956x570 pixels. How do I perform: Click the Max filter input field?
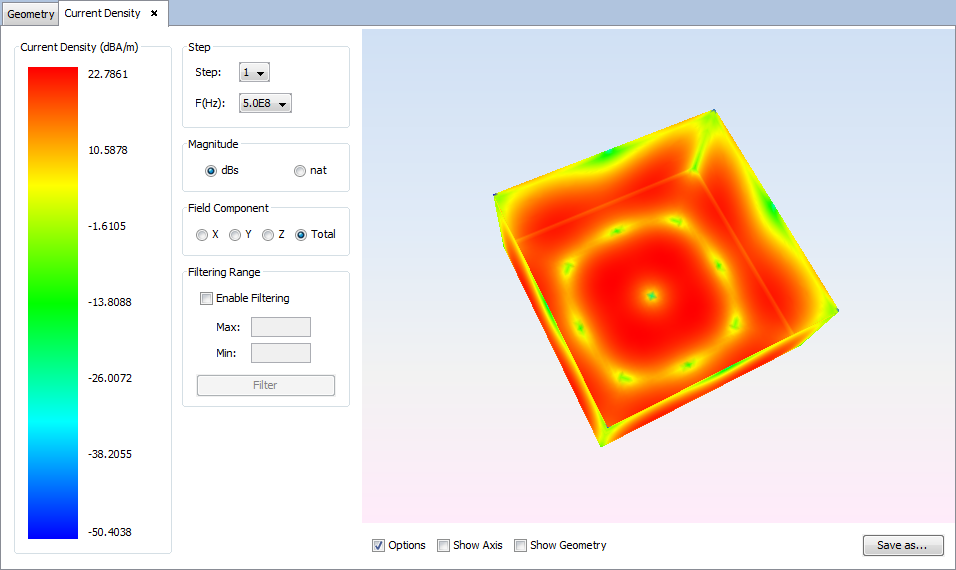coord(280,327)
